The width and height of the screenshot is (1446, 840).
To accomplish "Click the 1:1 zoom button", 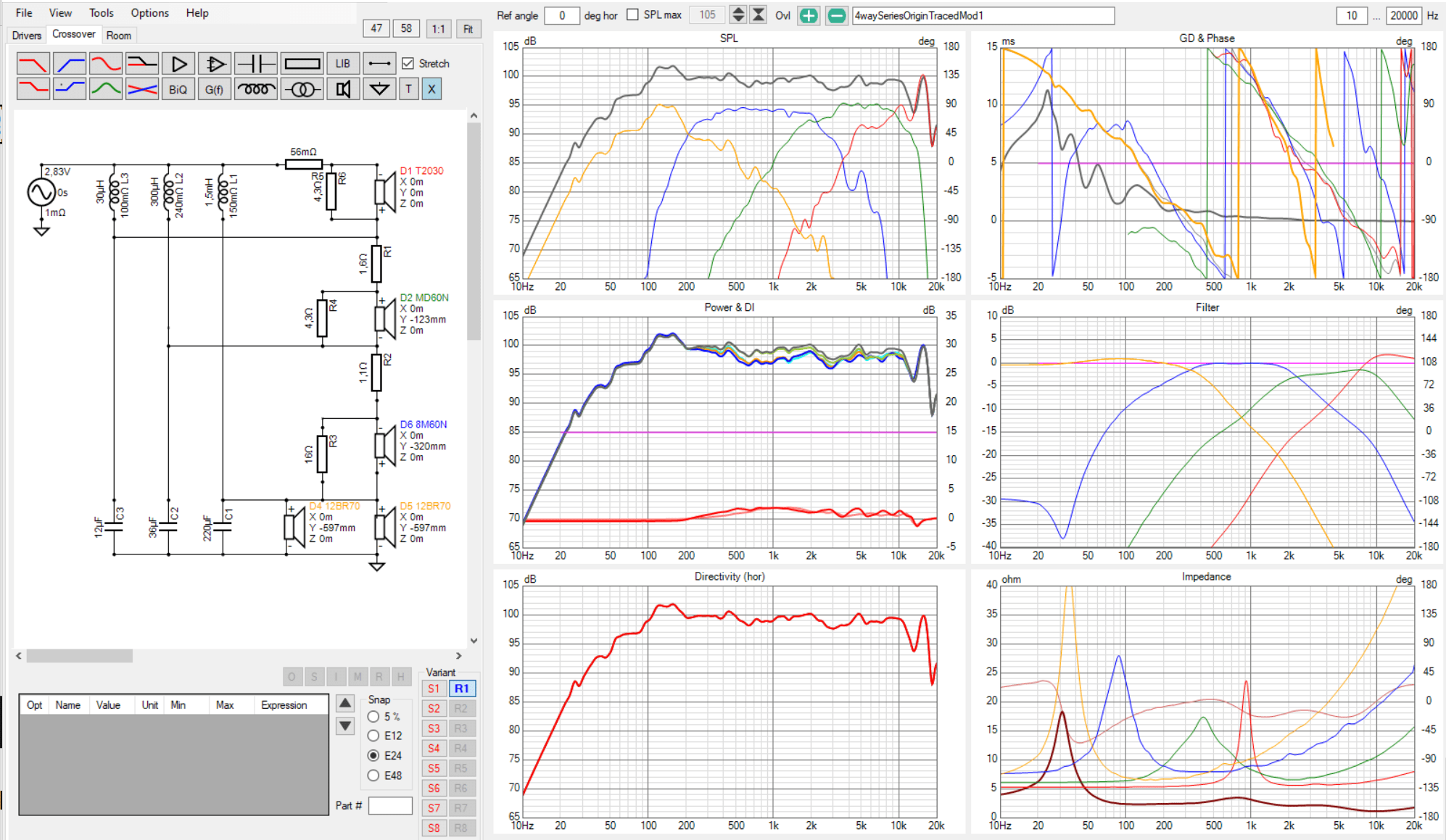I will pyautogui.click(x=438, y=28).
